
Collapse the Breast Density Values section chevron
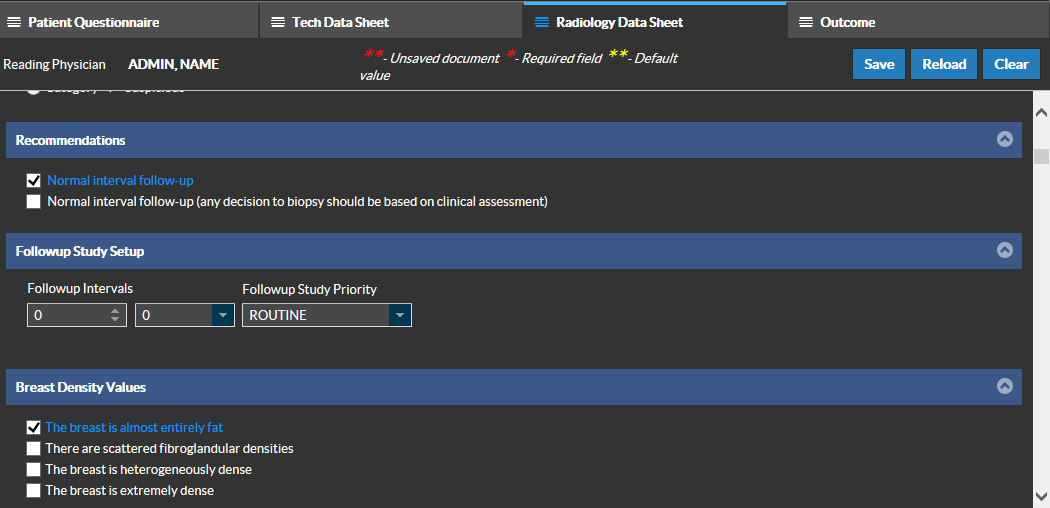tap(1005, 386)
